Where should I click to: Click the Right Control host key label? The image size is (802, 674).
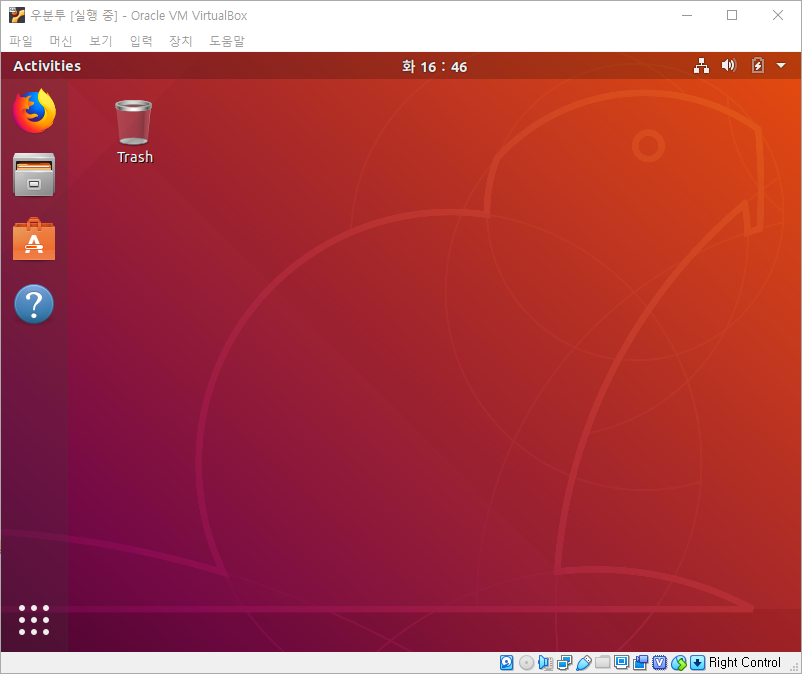pos(745,663)
